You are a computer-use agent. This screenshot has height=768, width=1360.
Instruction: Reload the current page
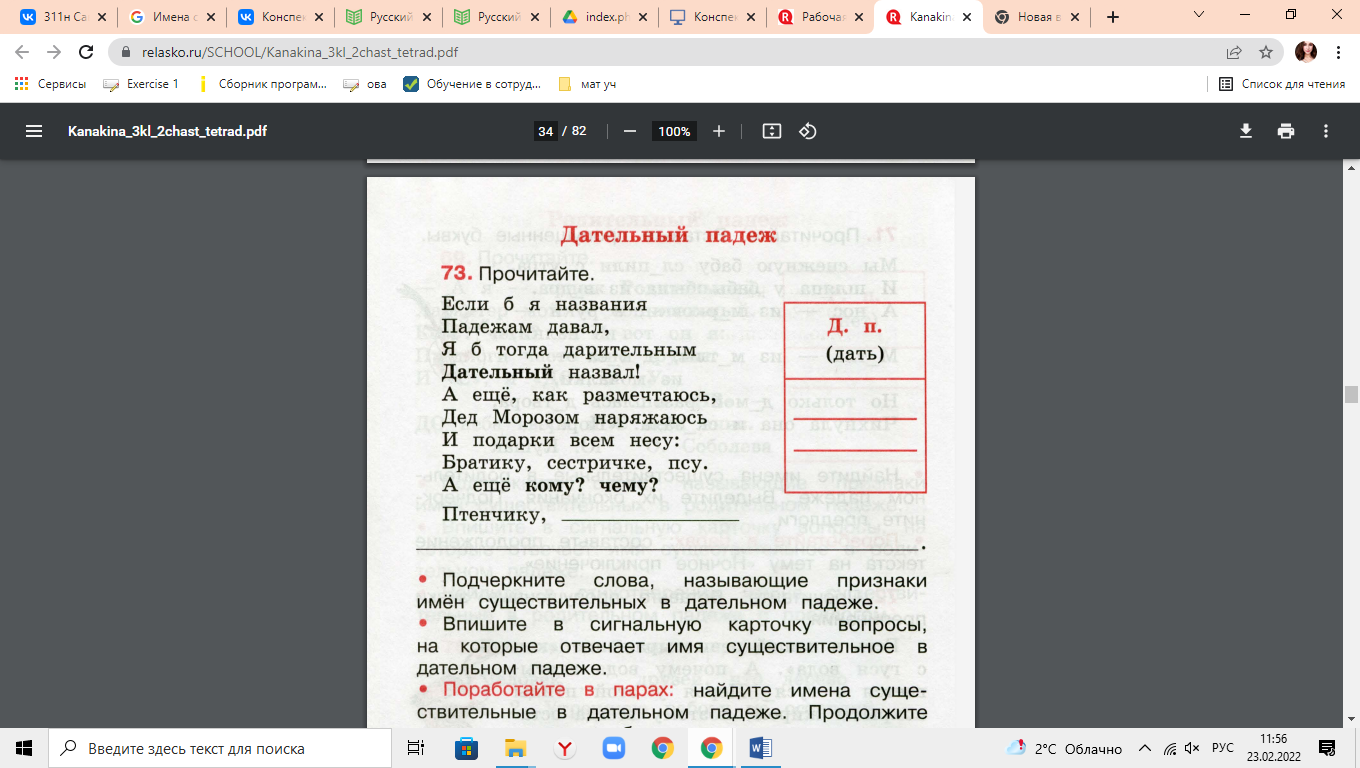click(x=86, y=52)
